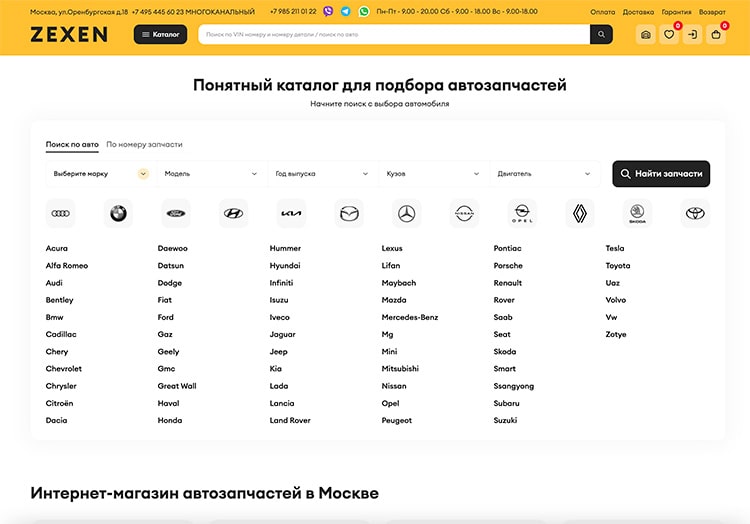Viewport: 750px width, 524px height.
Task: Open the Lada brand link
Action: click(x=279, y=386)
